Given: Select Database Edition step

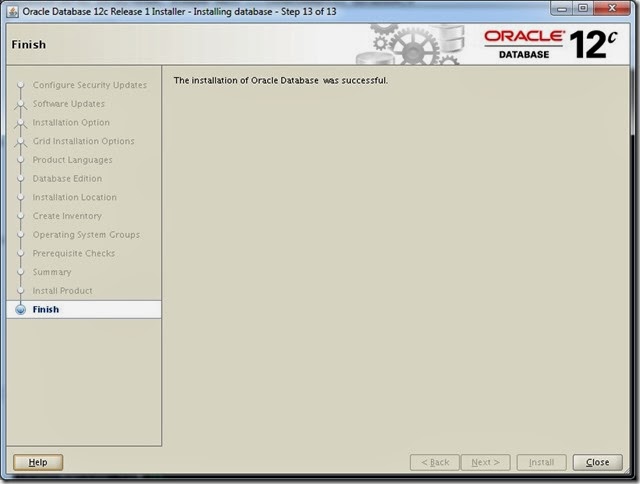Looking at the screenshot, I should point(67,178).
